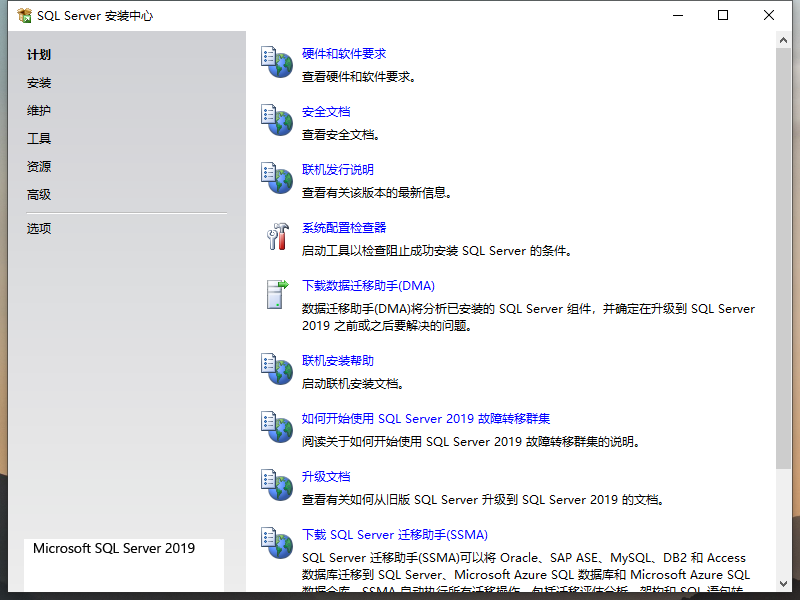Click the wrench tools icon for 系统配置检查器
The width and height of the screenshot is (800, 600).
[278, 236]
